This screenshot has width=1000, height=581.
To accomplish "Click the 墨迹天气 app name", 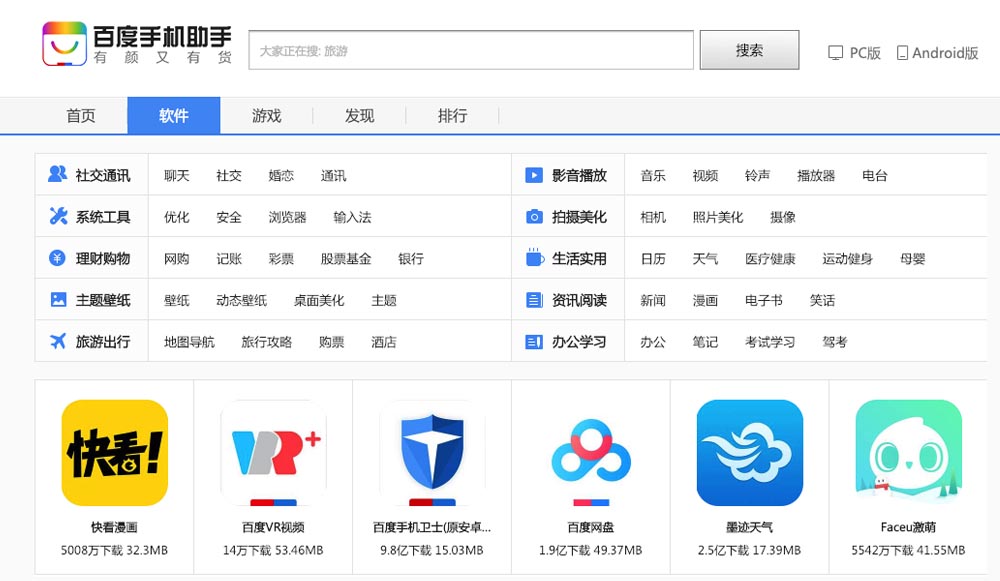I will (x=749, y=527).
